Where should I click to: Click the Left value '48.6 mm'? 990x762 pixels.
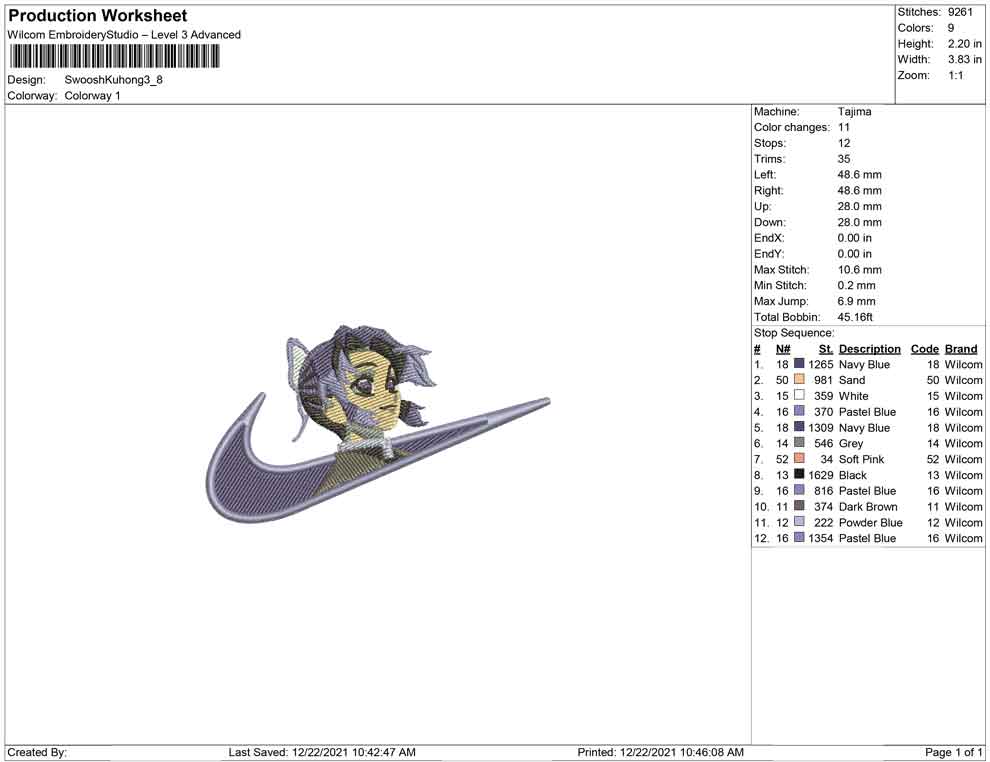click(x=859, y=175)
